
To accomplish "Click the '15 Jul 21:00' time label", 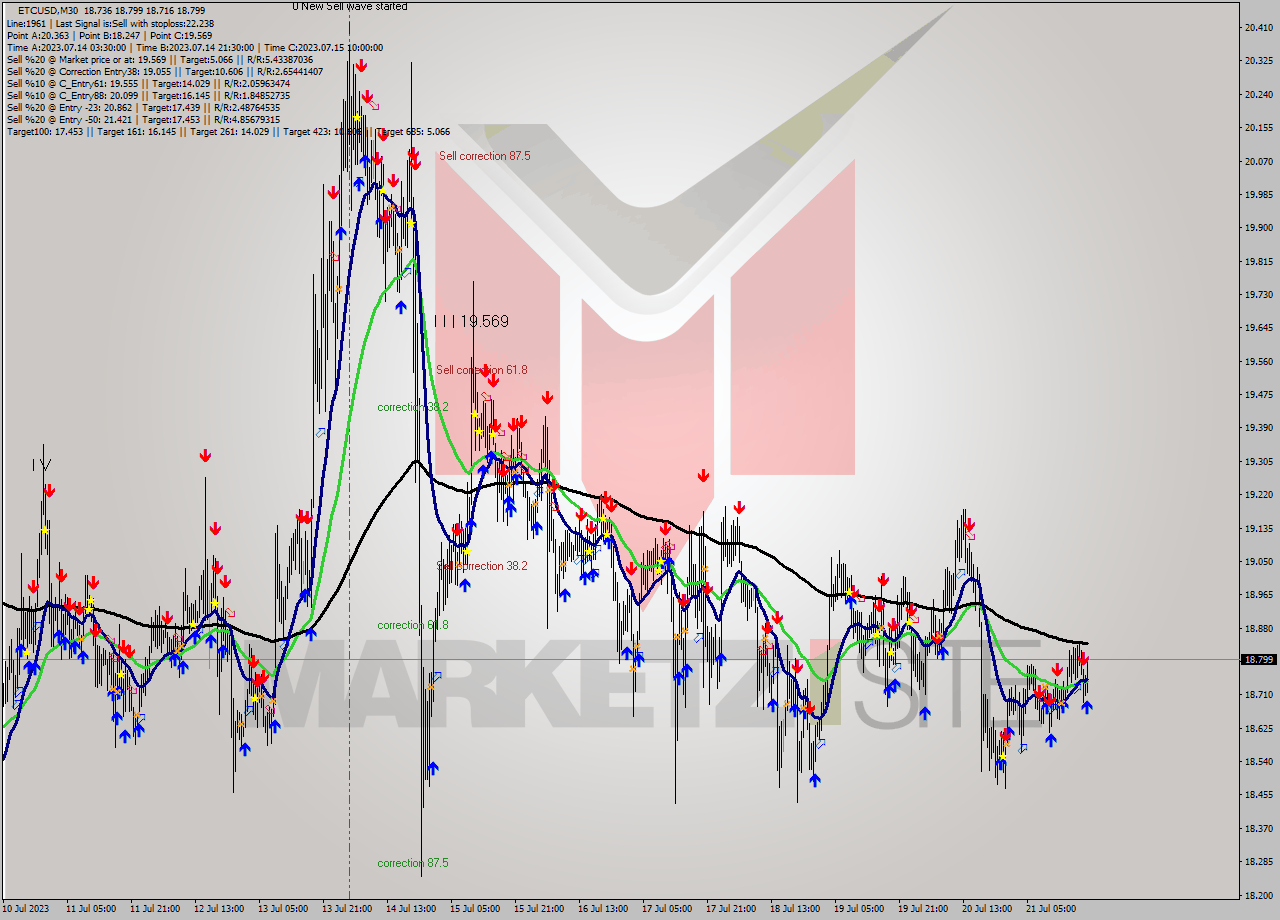I will click(x=539, y=909).
